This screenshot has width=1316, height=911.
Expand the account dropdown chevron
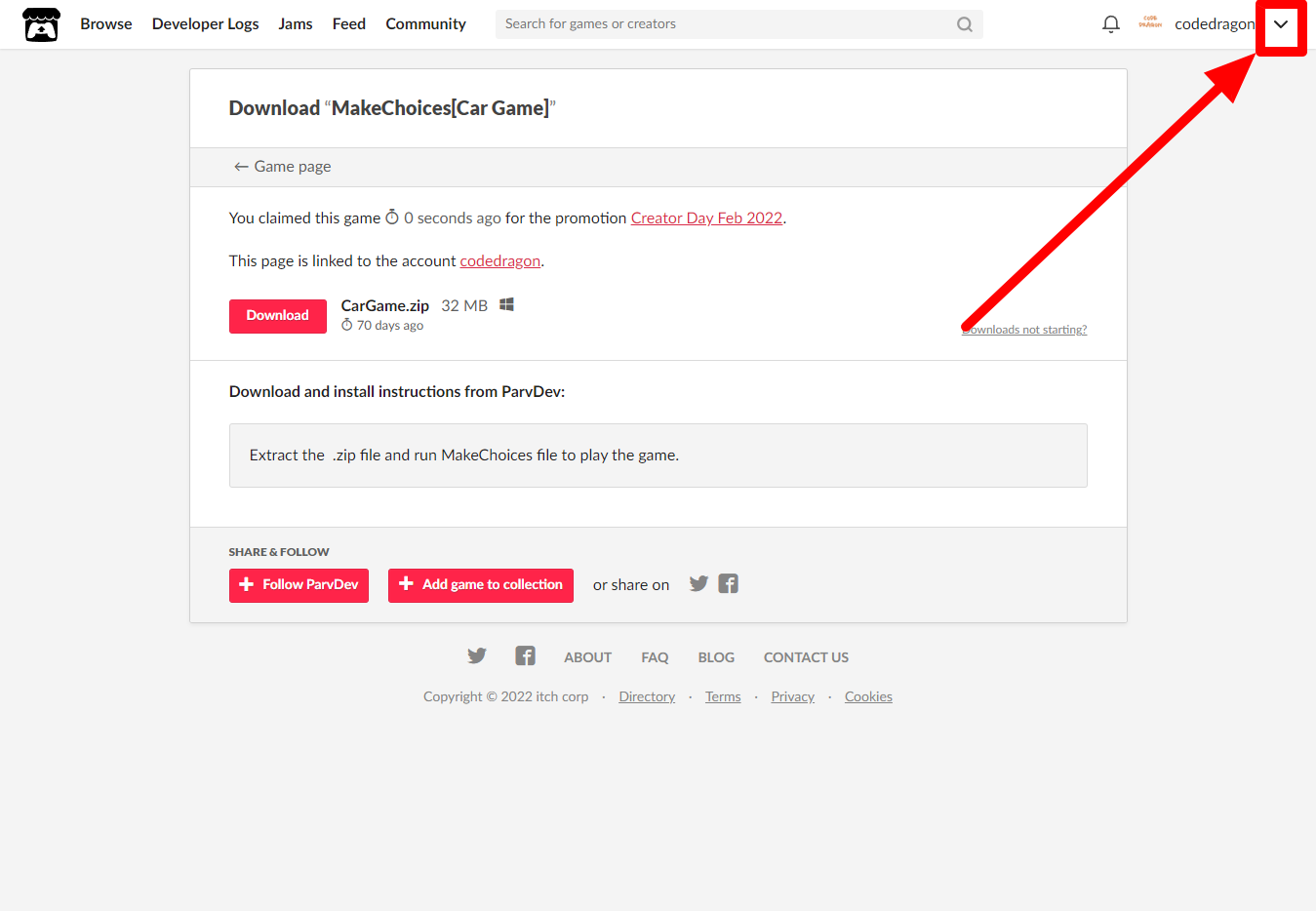click(x=1281, y=24)
